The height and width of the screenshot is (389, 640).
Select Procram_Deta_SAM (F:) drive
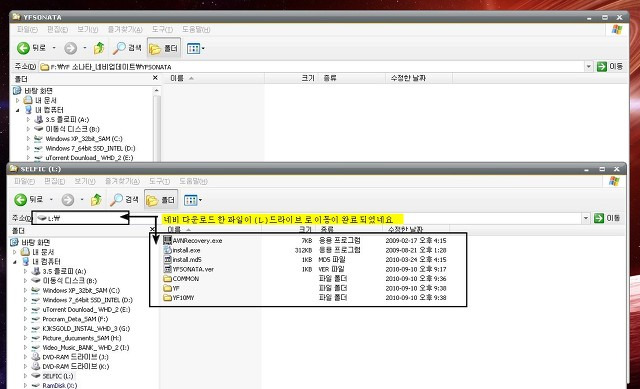69,319
